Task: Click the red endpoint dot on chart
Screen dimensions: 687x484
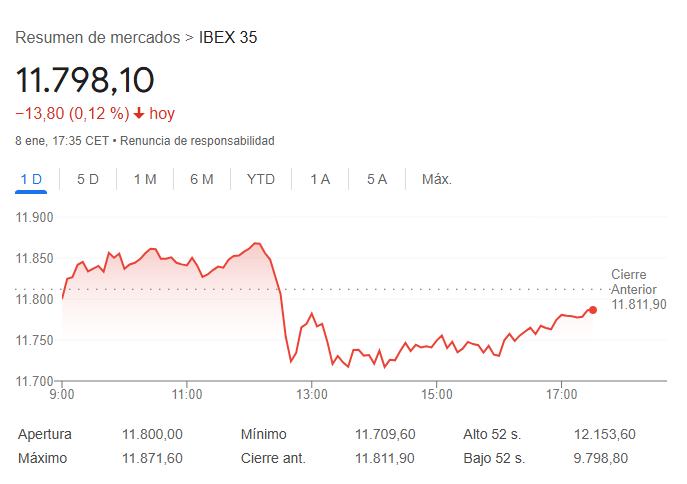Action: tap(593, 310)
